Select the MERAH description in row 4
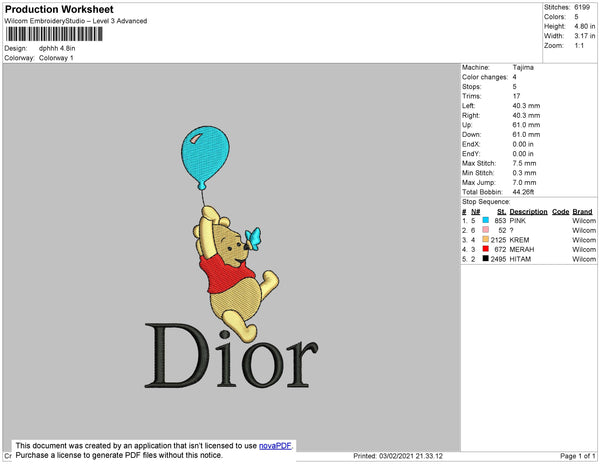The image size is (600, 464). click(522, 249)
